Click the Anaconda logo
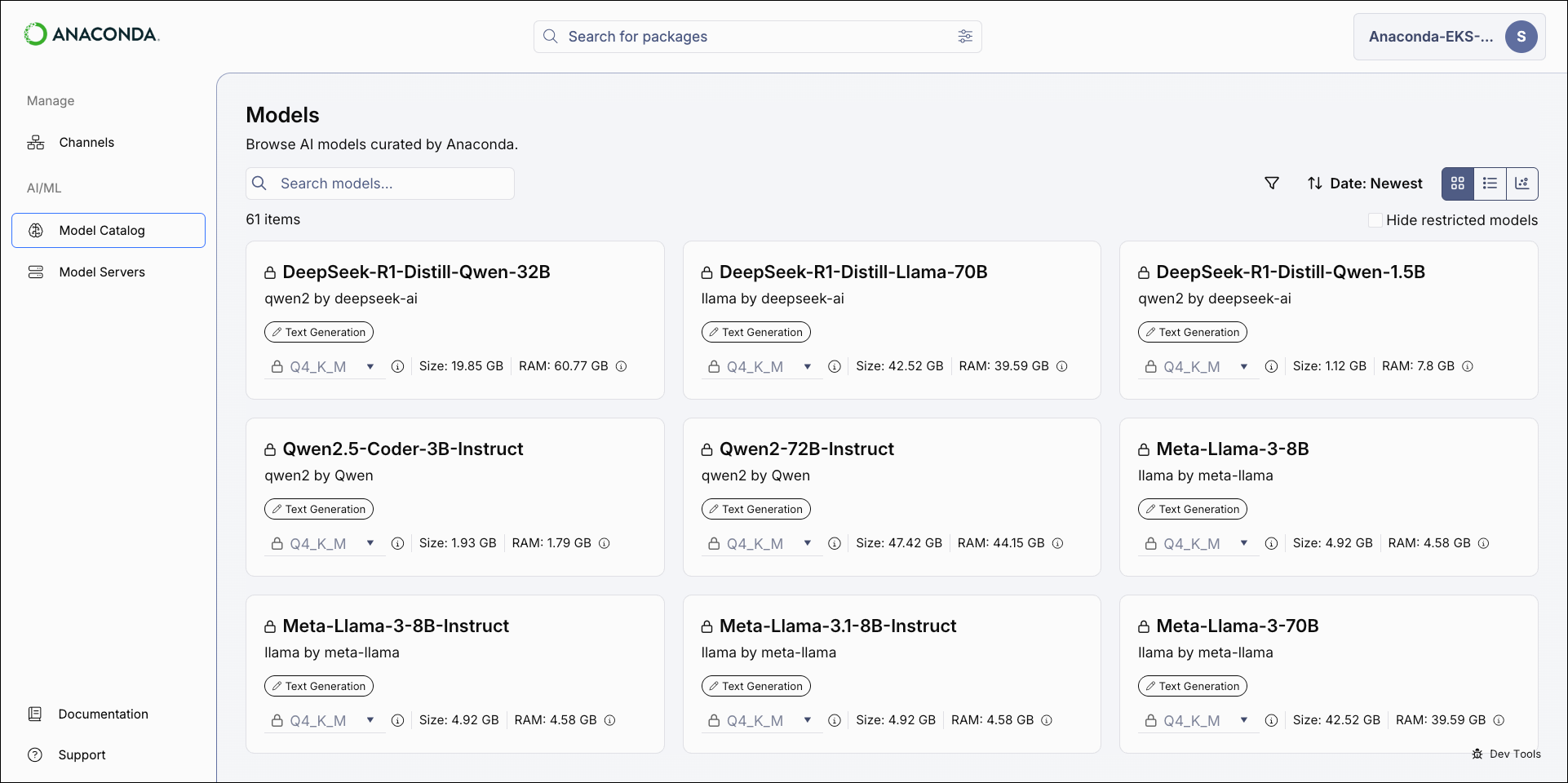This screenshot has height=783, width=1568. click(x=91, y=35)
